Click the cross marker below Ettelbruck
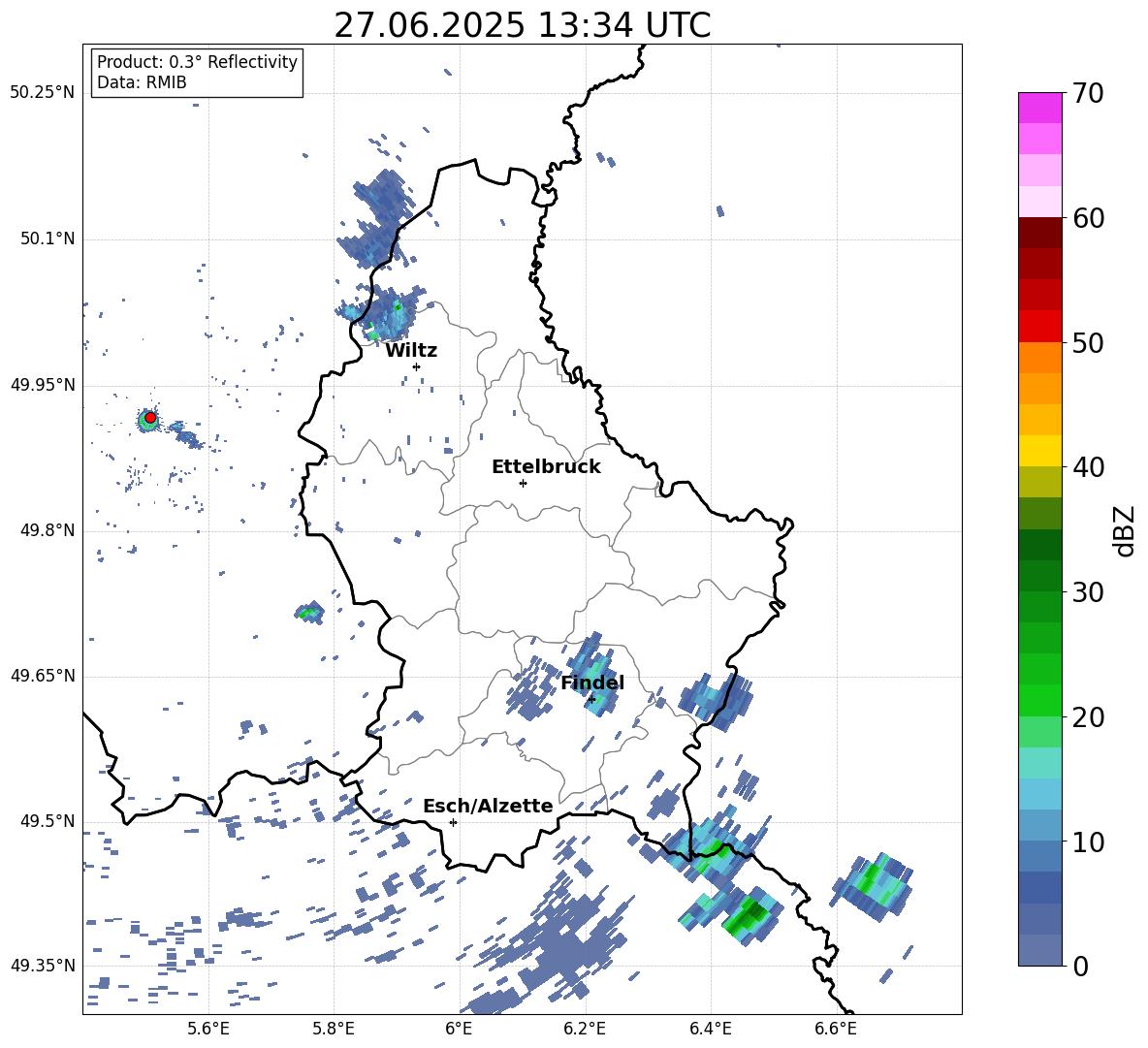Viewport: 1148px width, 1048px height. pos(523,483)
